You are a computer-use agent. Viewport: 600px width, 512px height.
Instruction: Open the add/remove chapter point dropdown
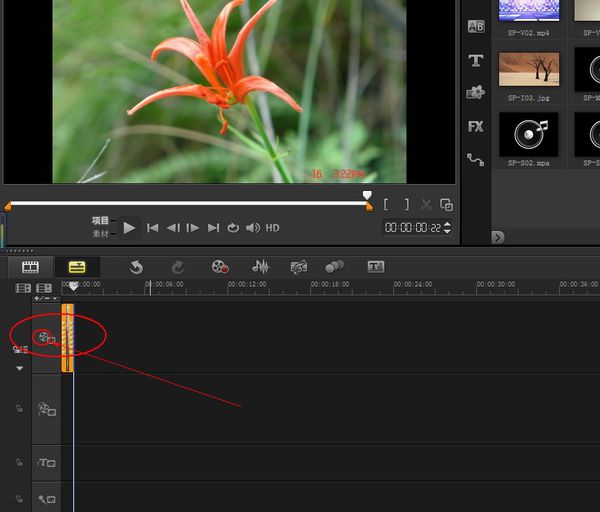46,298
